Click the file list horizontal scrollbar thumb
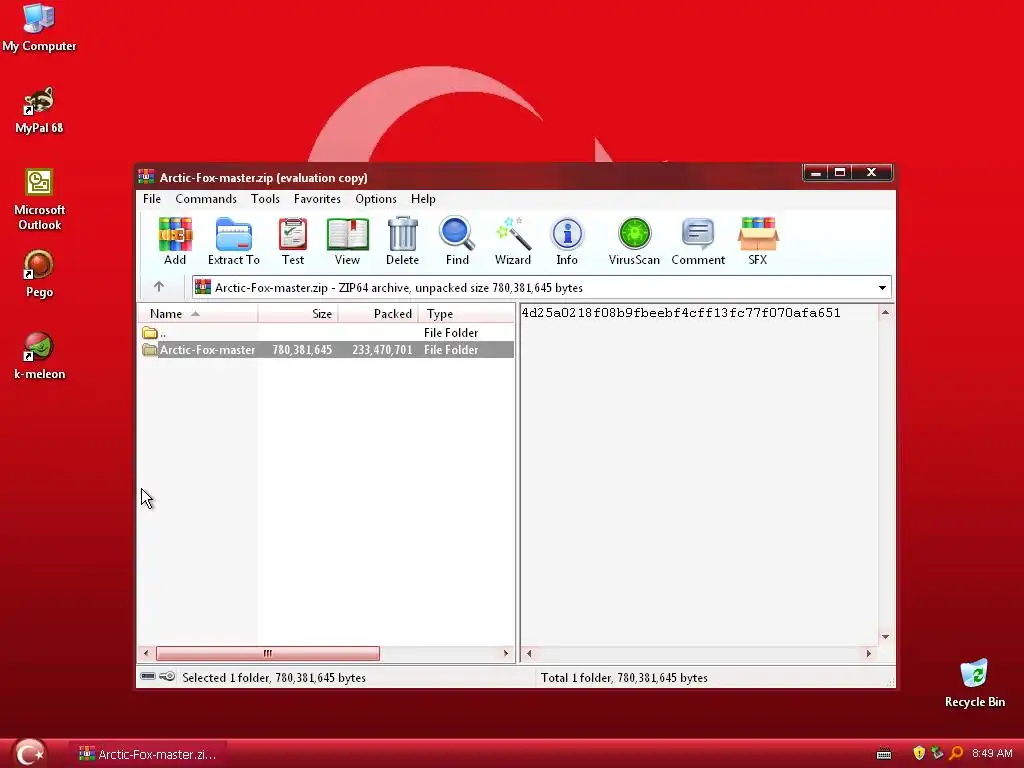Screen dimensions: 1024x768 268,653
